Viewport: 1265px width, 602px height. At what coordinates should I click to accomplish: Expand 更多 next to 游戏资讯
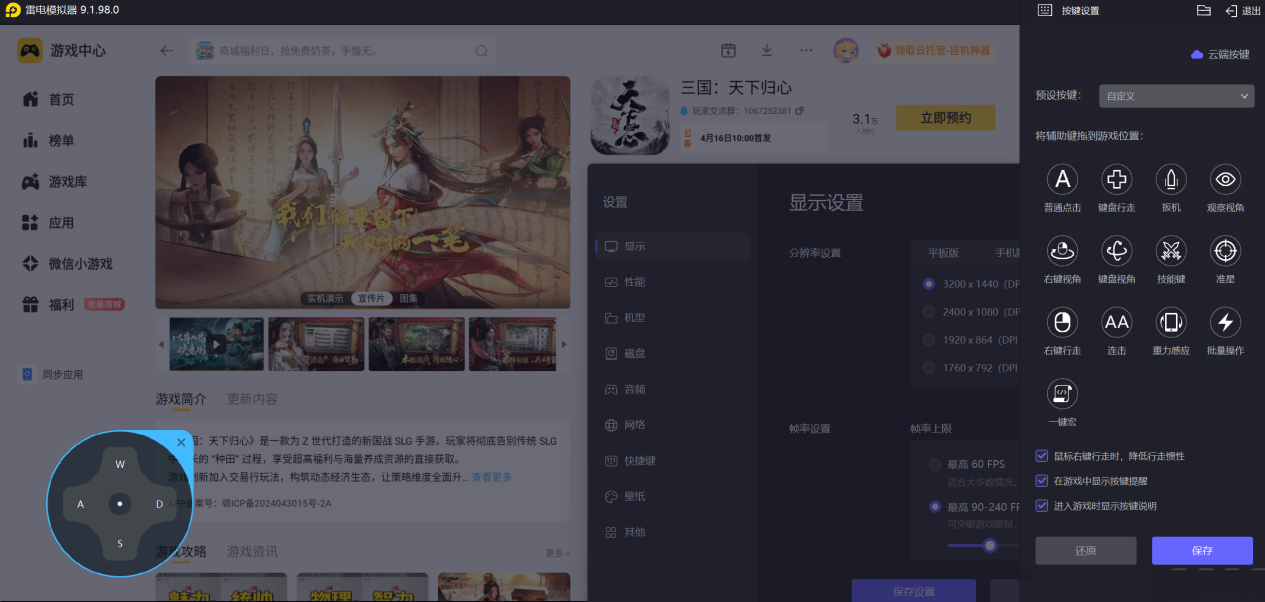[557, 553]
